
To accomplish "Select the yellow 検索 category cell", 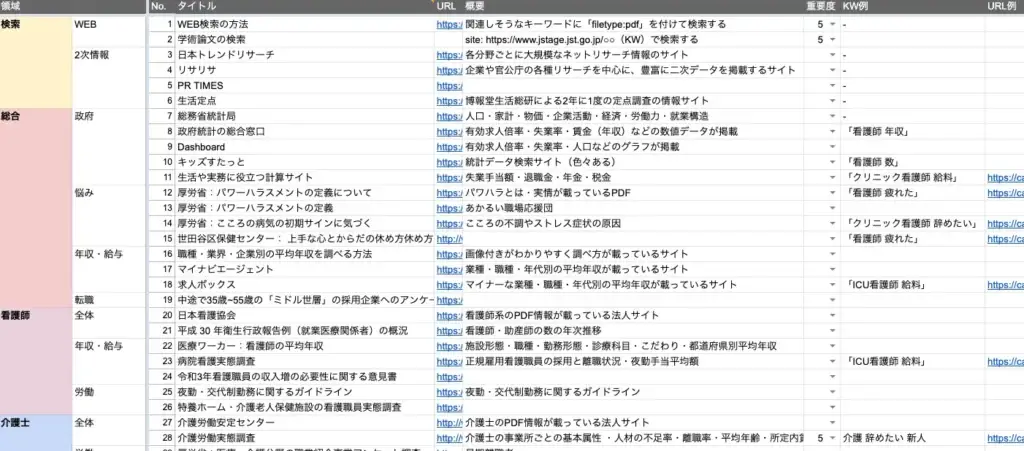I will point(35,62).
